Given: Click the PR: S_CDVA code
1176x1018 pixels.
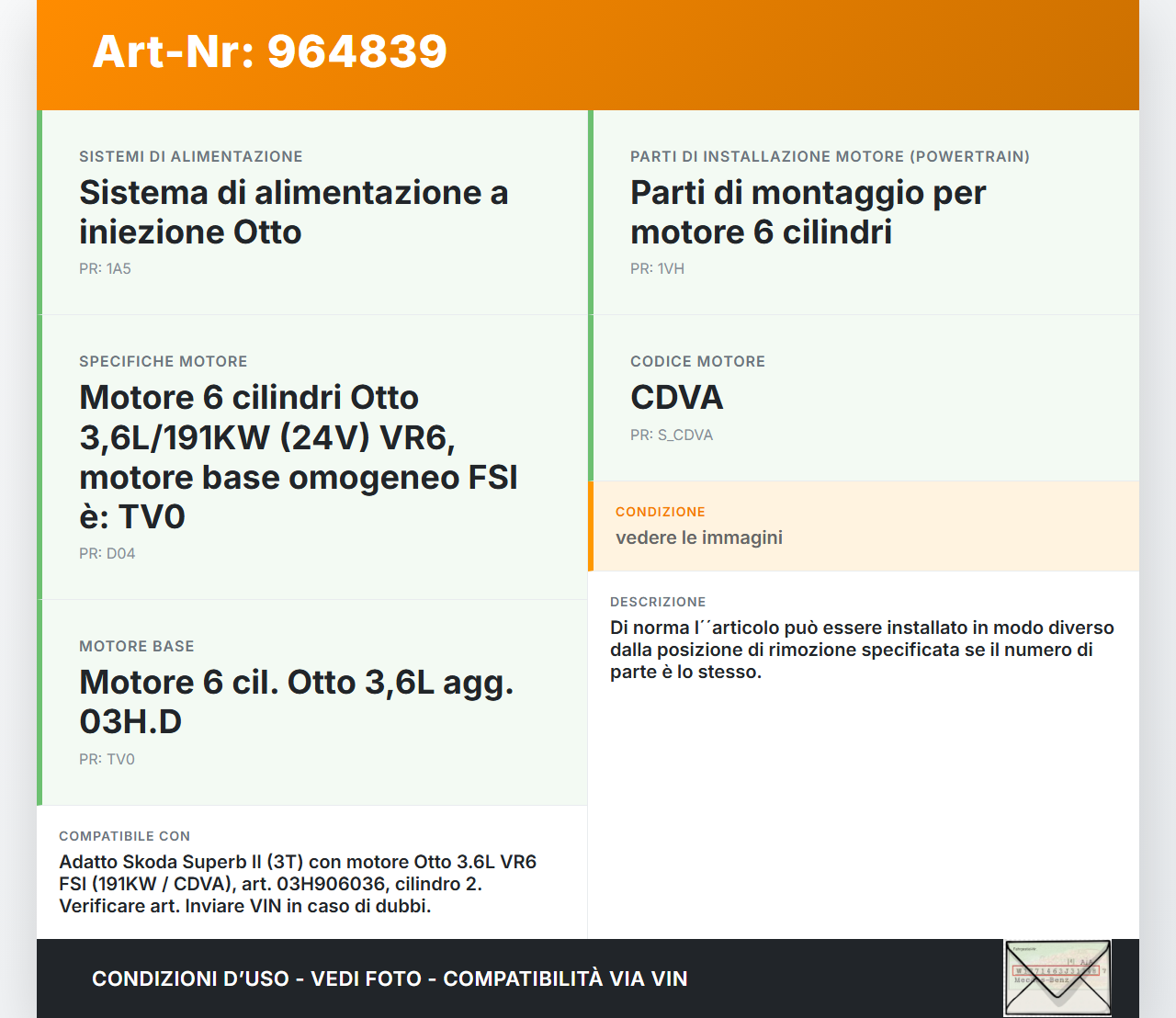Looking at the screenshot, I should click(671, 435).
